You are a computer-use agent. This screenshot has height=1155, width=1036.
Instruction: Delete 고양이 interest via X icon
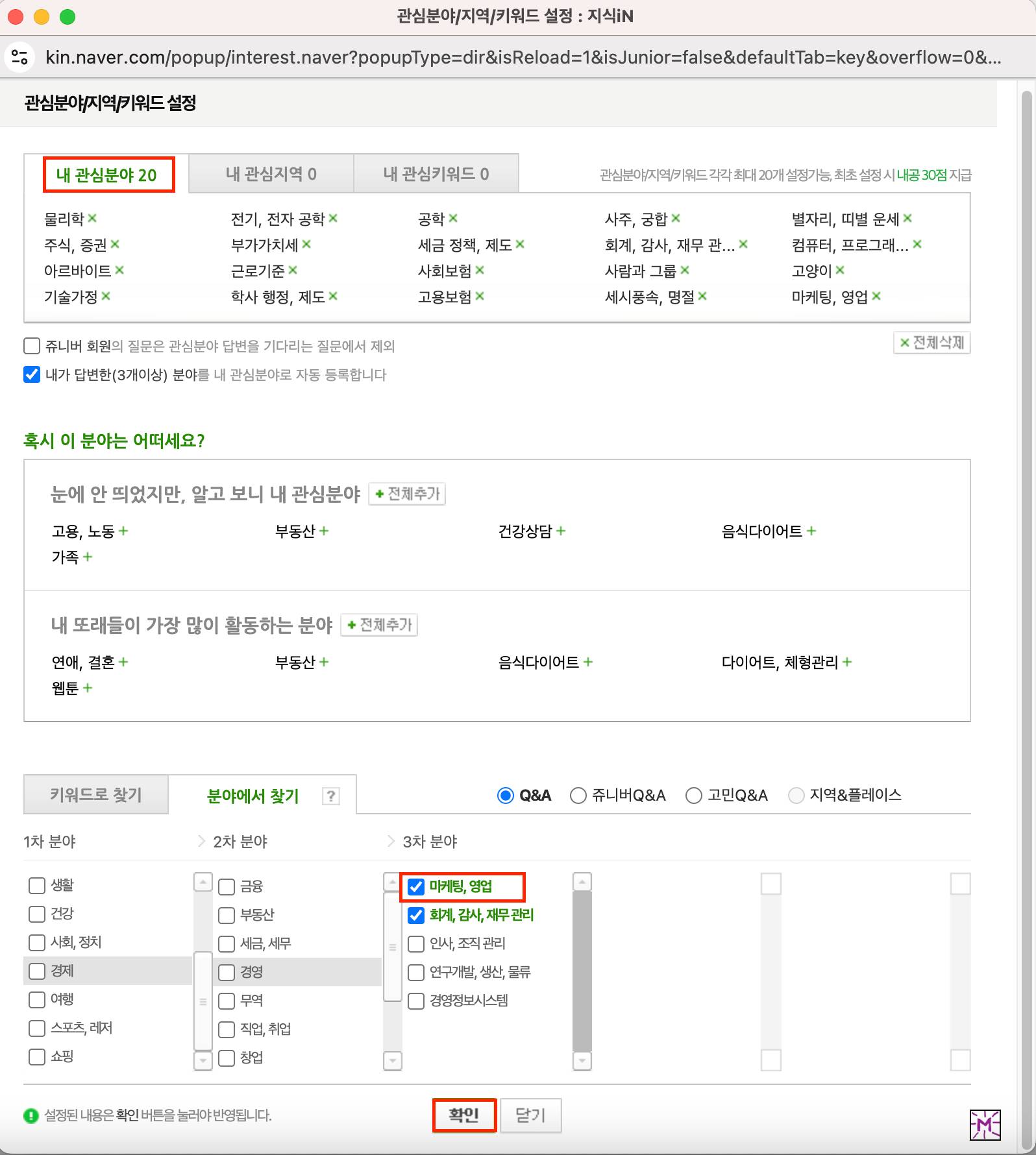[840, 271]
